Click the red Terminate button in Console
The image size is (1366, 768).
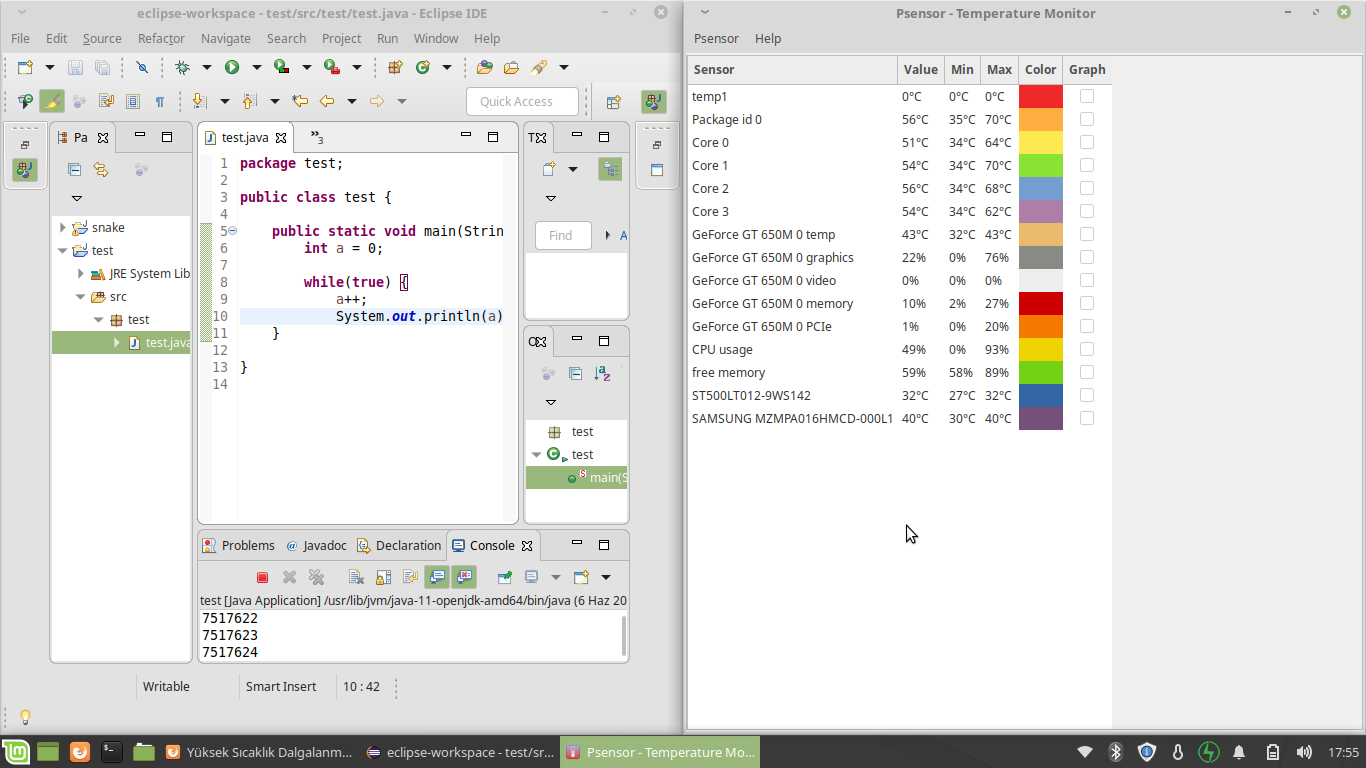coord(262,577)
